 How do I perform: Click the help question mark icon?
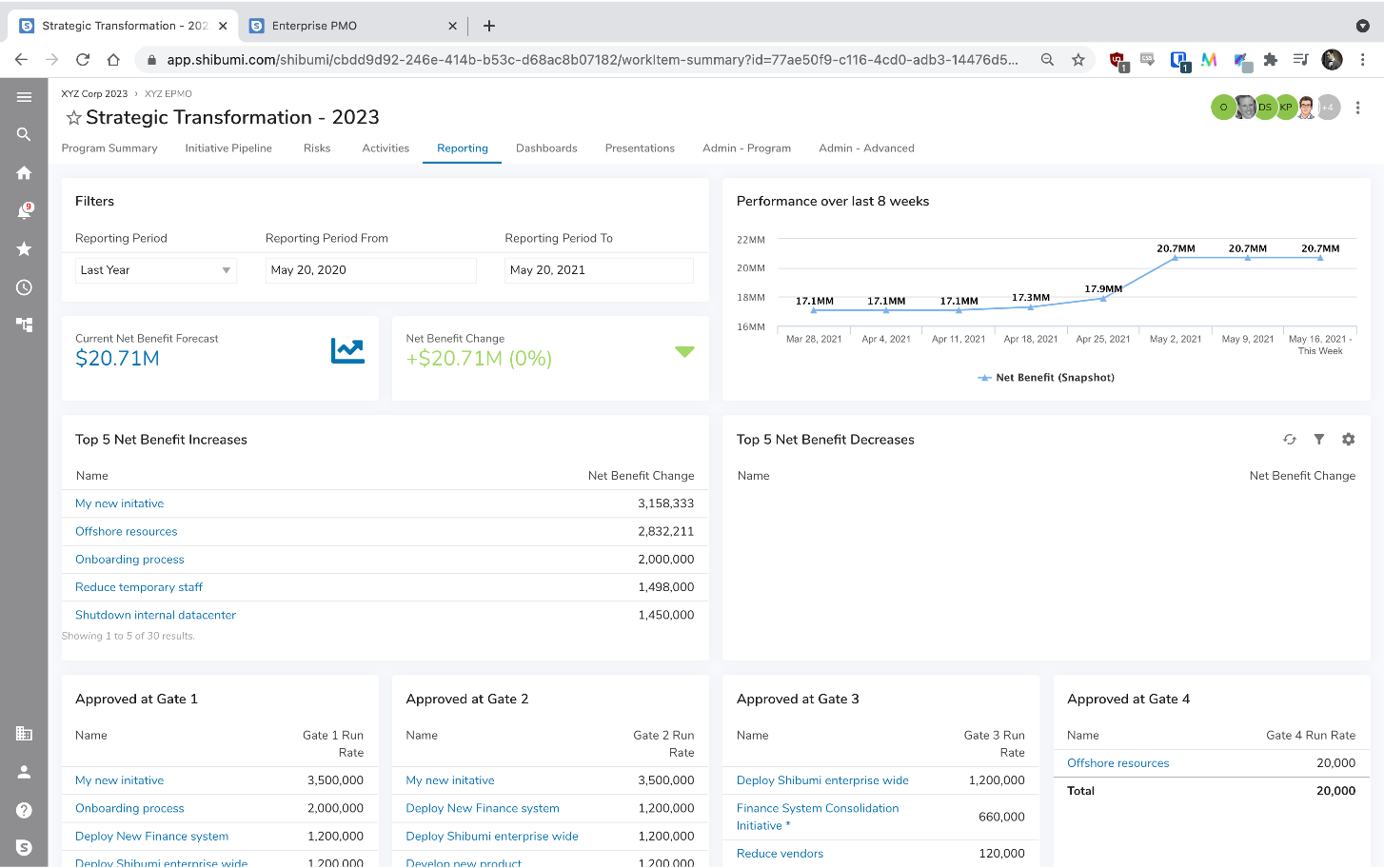pos(24,810)
